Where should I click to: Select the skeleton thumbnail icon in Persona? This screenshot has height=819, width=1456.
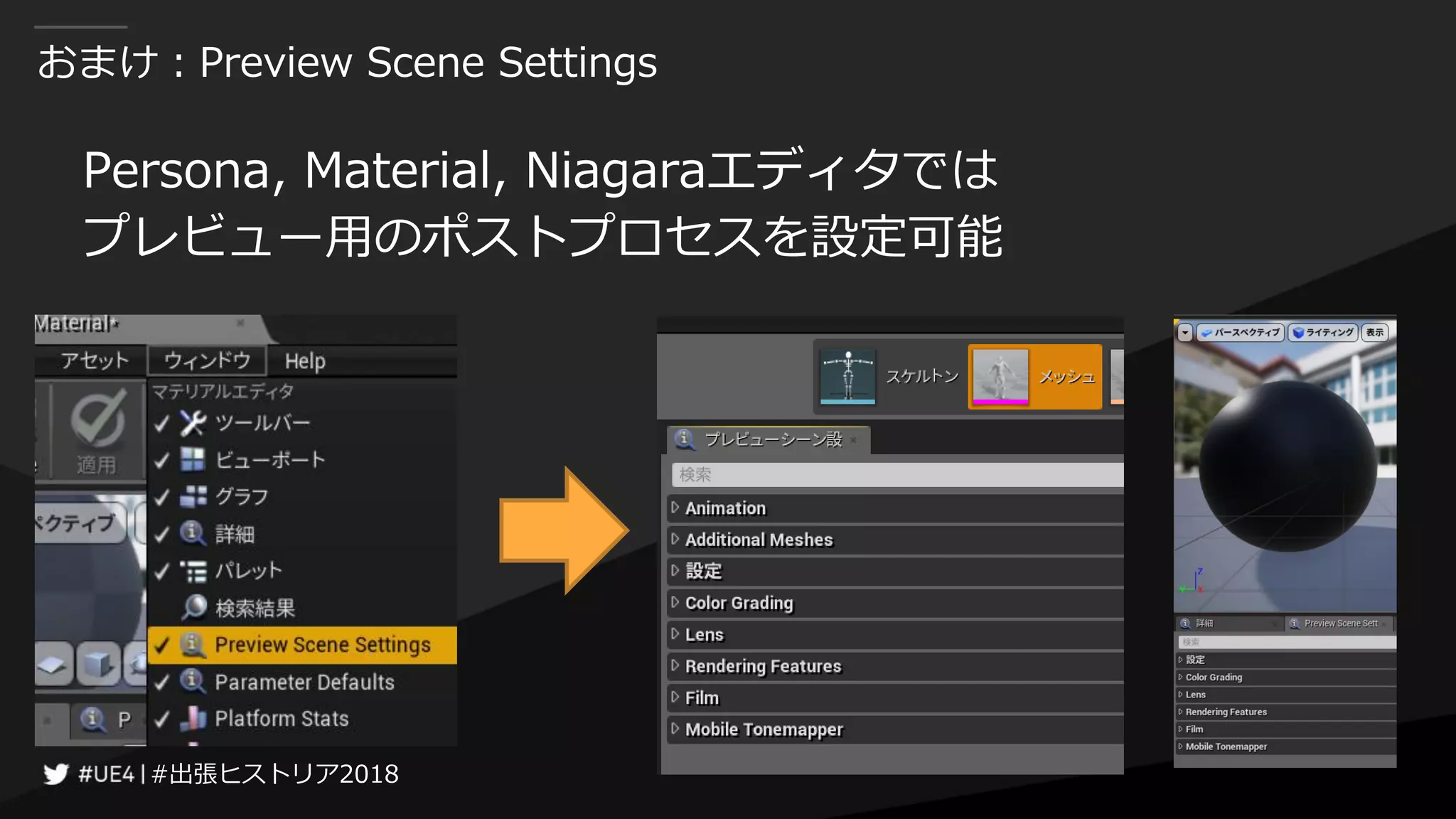point(847,377)
